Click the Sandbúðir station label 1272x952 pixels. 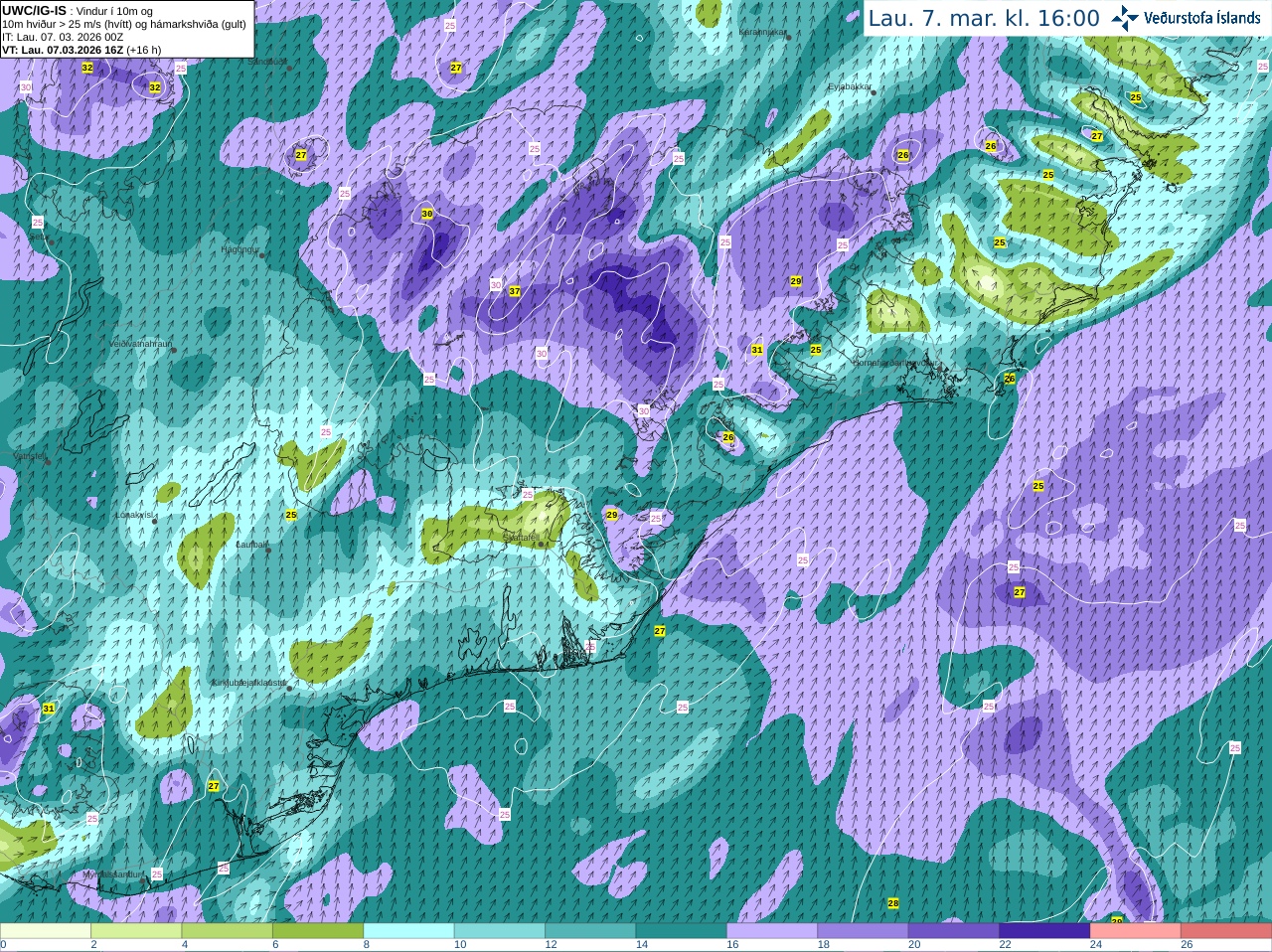(x=265, y=62)
